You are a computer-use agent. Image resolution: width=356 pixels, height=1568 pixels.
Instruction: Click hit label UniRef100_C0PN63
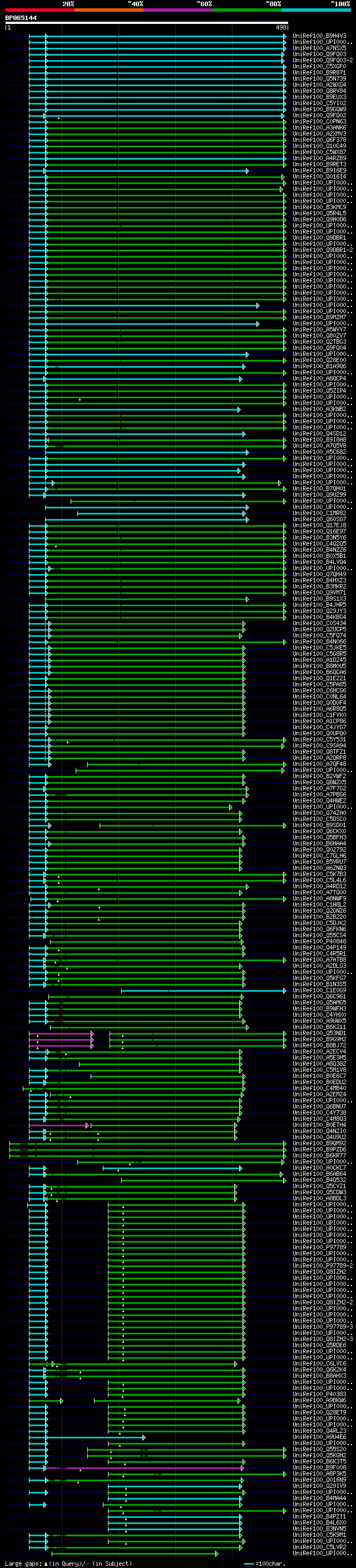click(x=319, y=121)
